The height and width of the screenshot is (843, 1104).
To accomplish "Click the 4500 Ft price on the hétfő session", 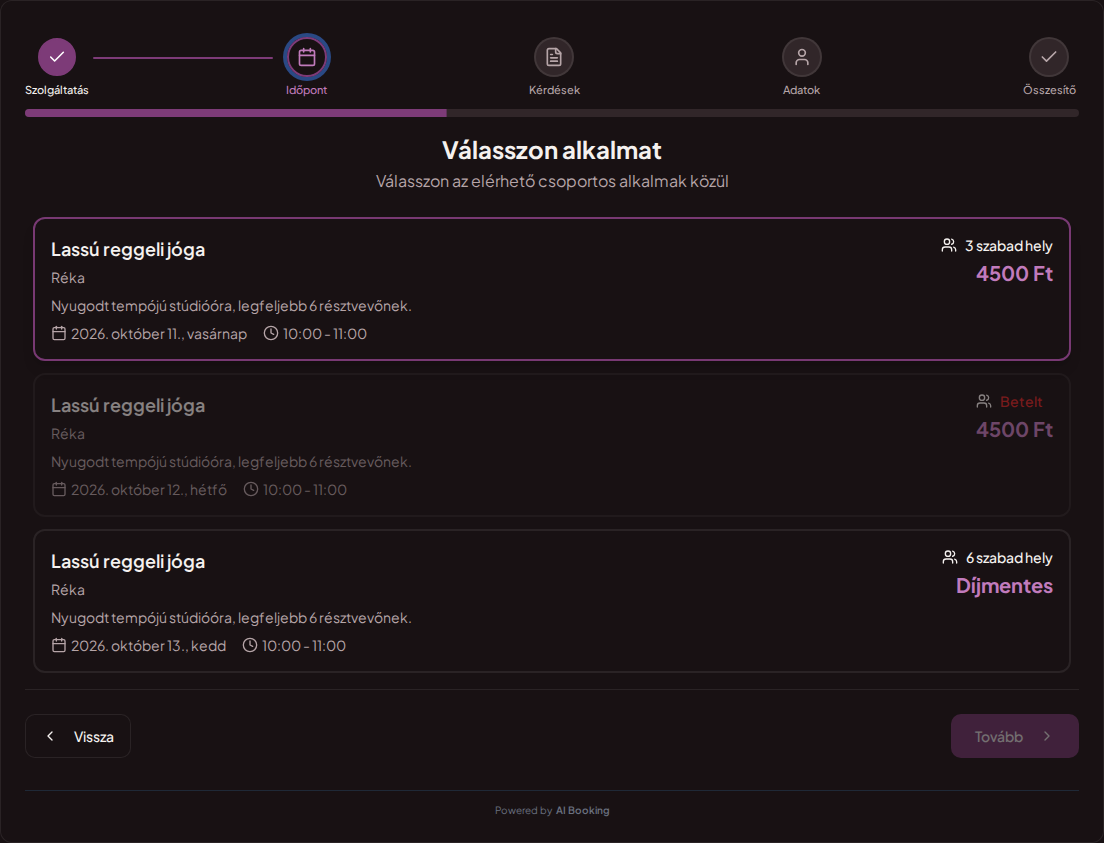I will coord(1014,430).
